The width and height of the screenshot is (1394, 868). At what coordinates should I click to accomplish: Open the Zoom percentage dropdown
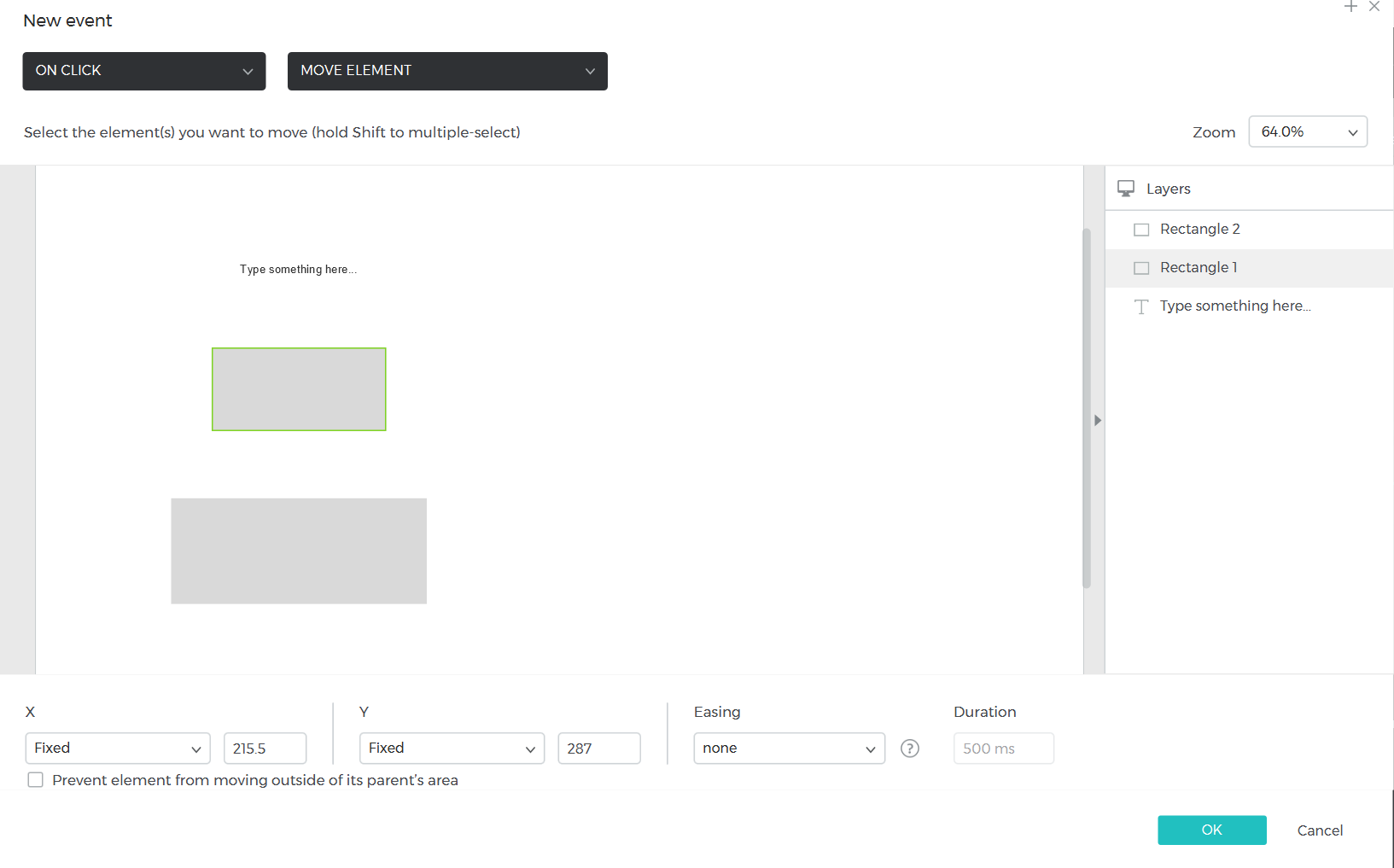coord(1308,132)
